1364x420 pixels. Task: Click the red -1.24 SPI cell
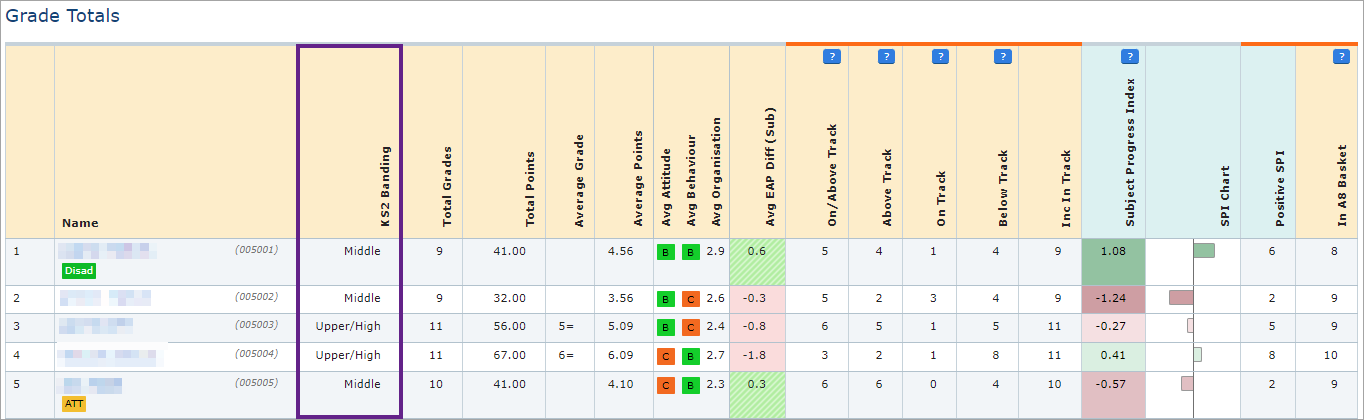click(x=1113, y=299)
